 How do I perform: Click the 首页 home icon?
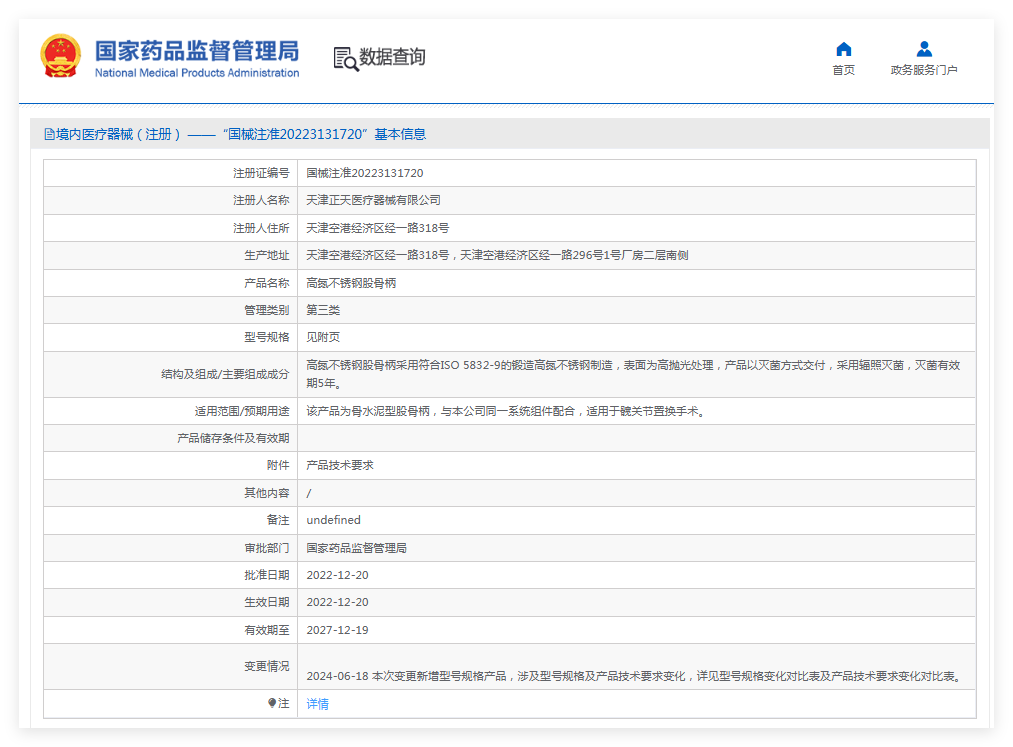(x=844, y=49)
